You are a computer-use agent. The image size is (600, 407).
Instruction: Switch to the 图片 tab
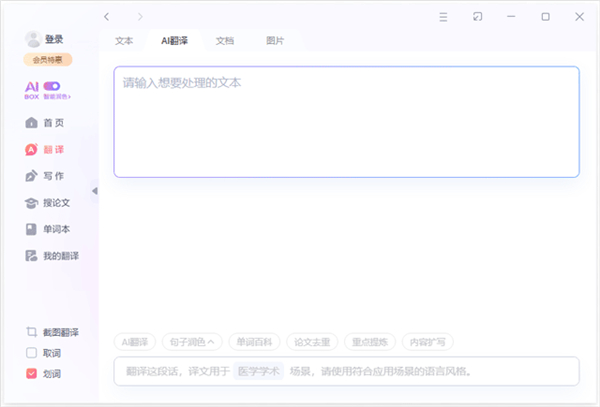[x=275, y=41]
